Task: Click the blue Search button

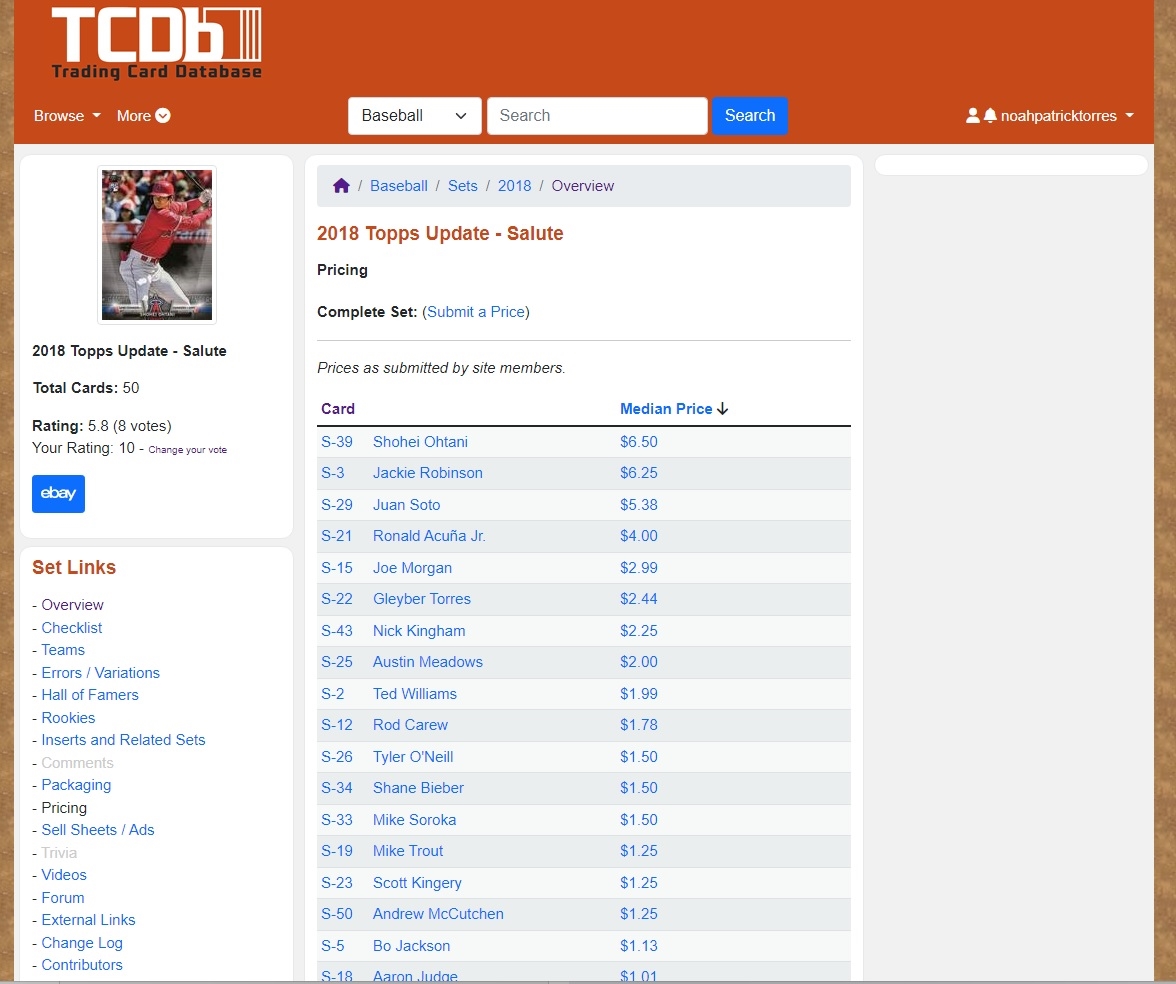Action: 750,116
